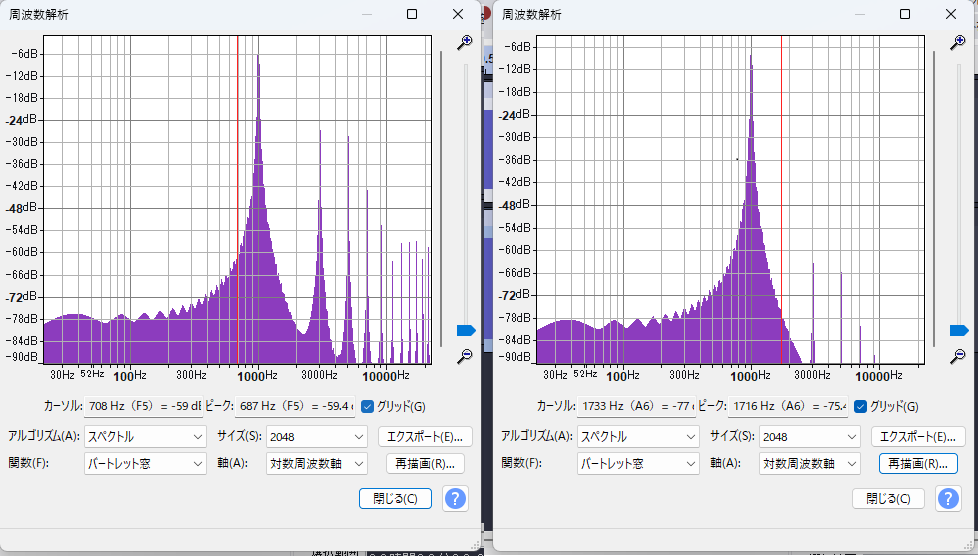
Task: Maximize the right 周波数解析 window
Action: pyautogui.click(x=905, y=14)
